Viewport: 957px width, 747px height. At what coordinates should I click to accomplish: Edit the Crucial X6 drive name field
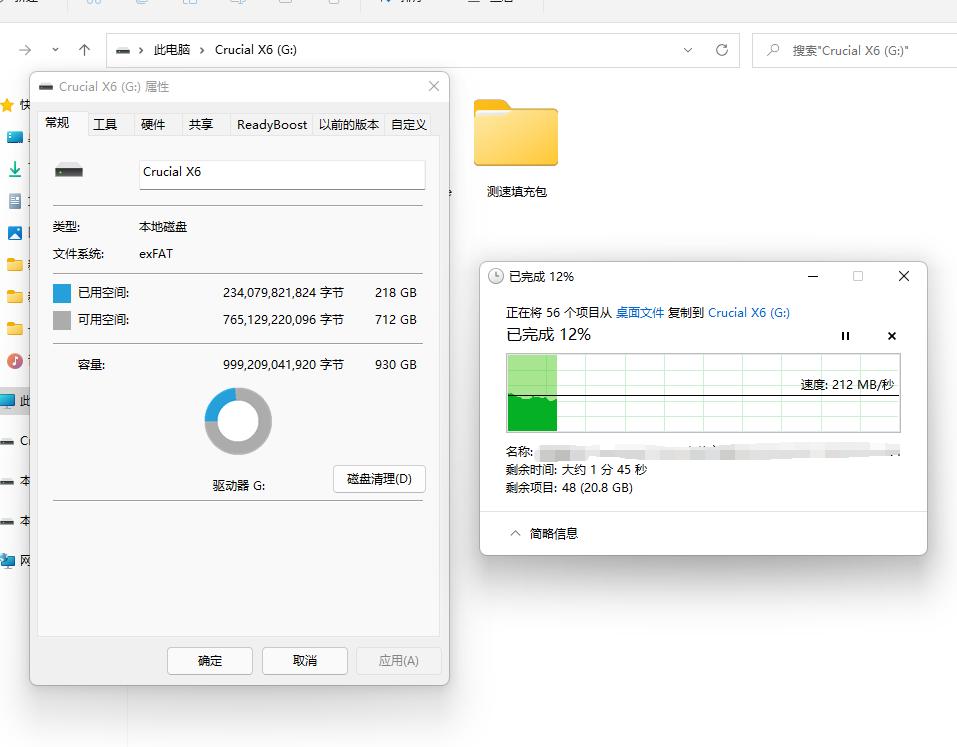[282, 175]
